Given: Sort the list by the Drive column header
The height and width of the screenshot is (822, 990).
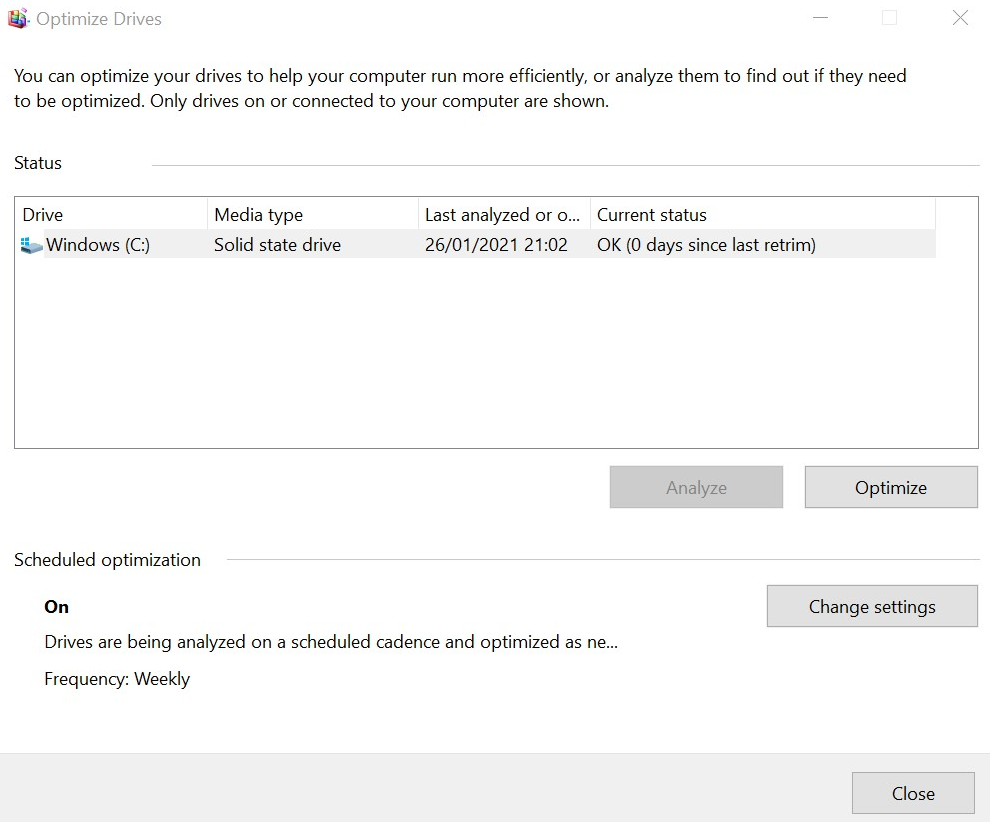Looking at the screenshot, I should tap(110, 215).
